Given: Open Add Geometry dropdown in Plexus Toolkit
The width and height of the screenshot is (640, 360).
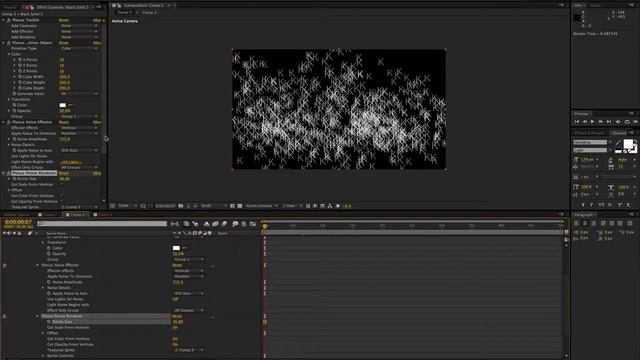Looking at the screenshot, I should click(79, 26).
